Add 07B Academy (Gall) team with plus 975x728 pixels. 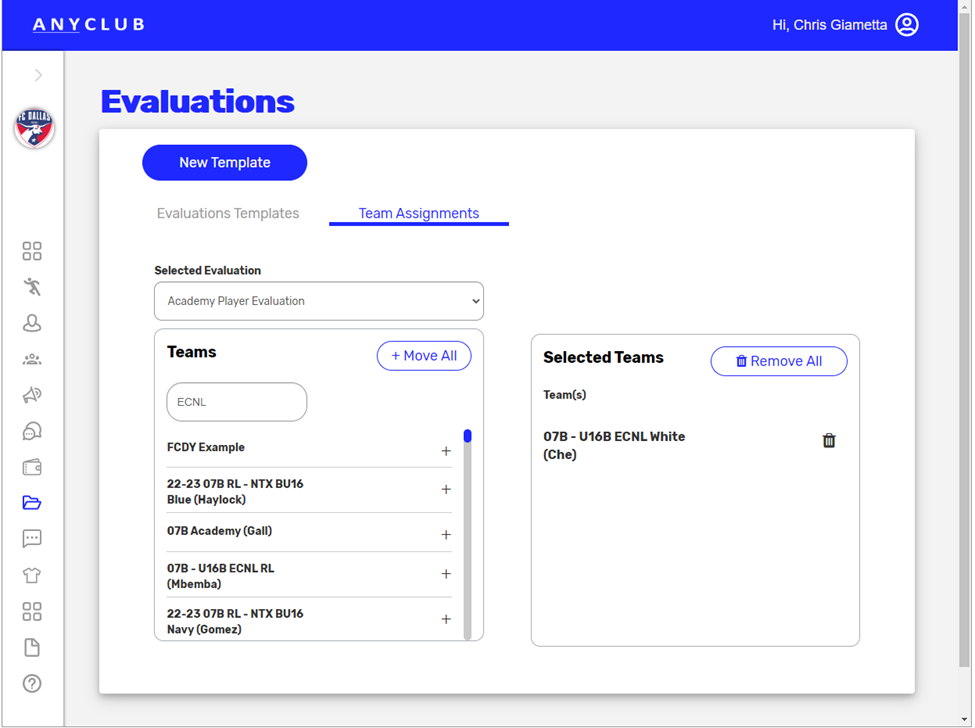pos(446,535)
